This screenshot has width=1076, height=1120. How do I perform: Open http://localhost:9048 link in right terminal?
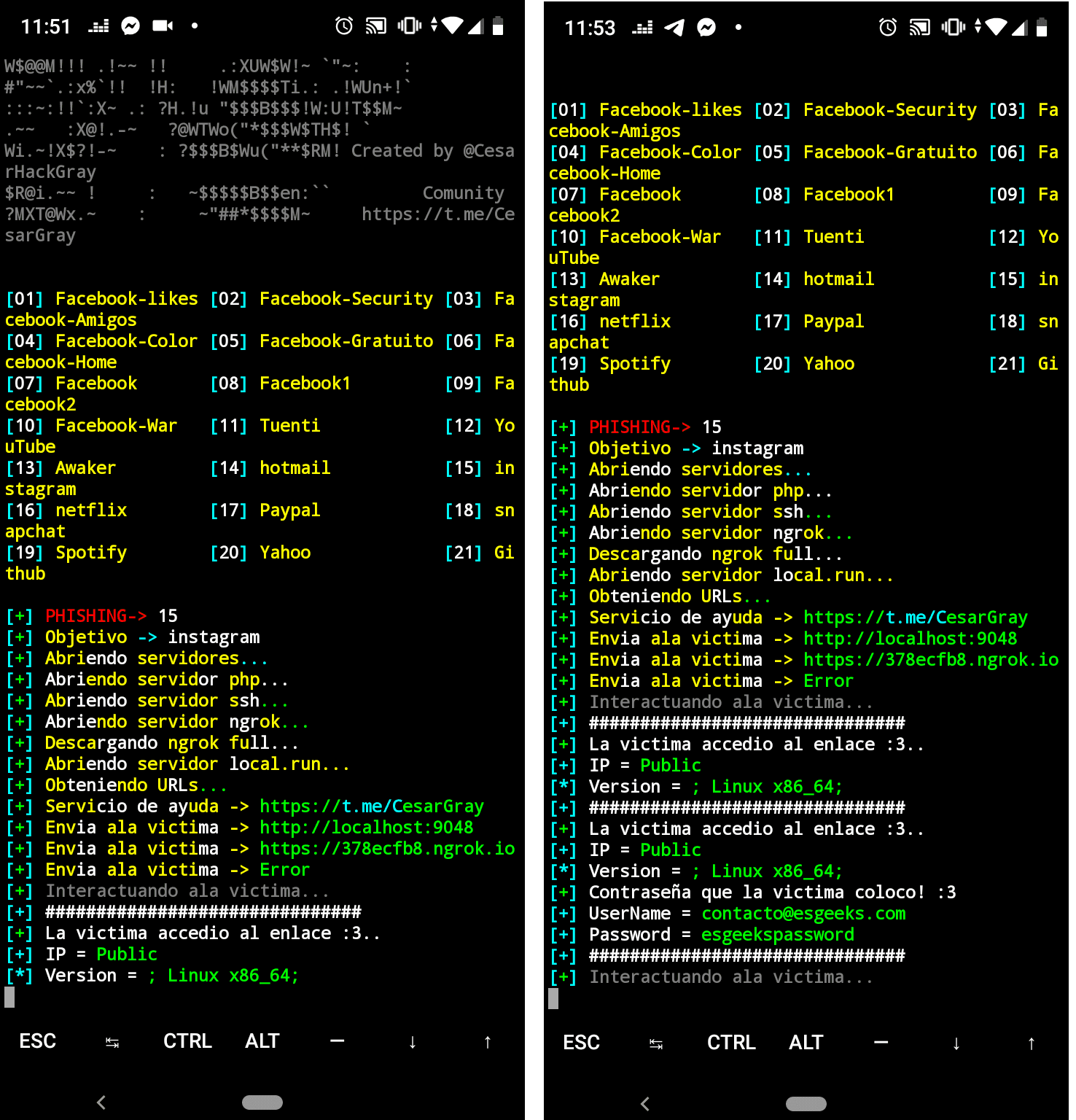point(911,639)
